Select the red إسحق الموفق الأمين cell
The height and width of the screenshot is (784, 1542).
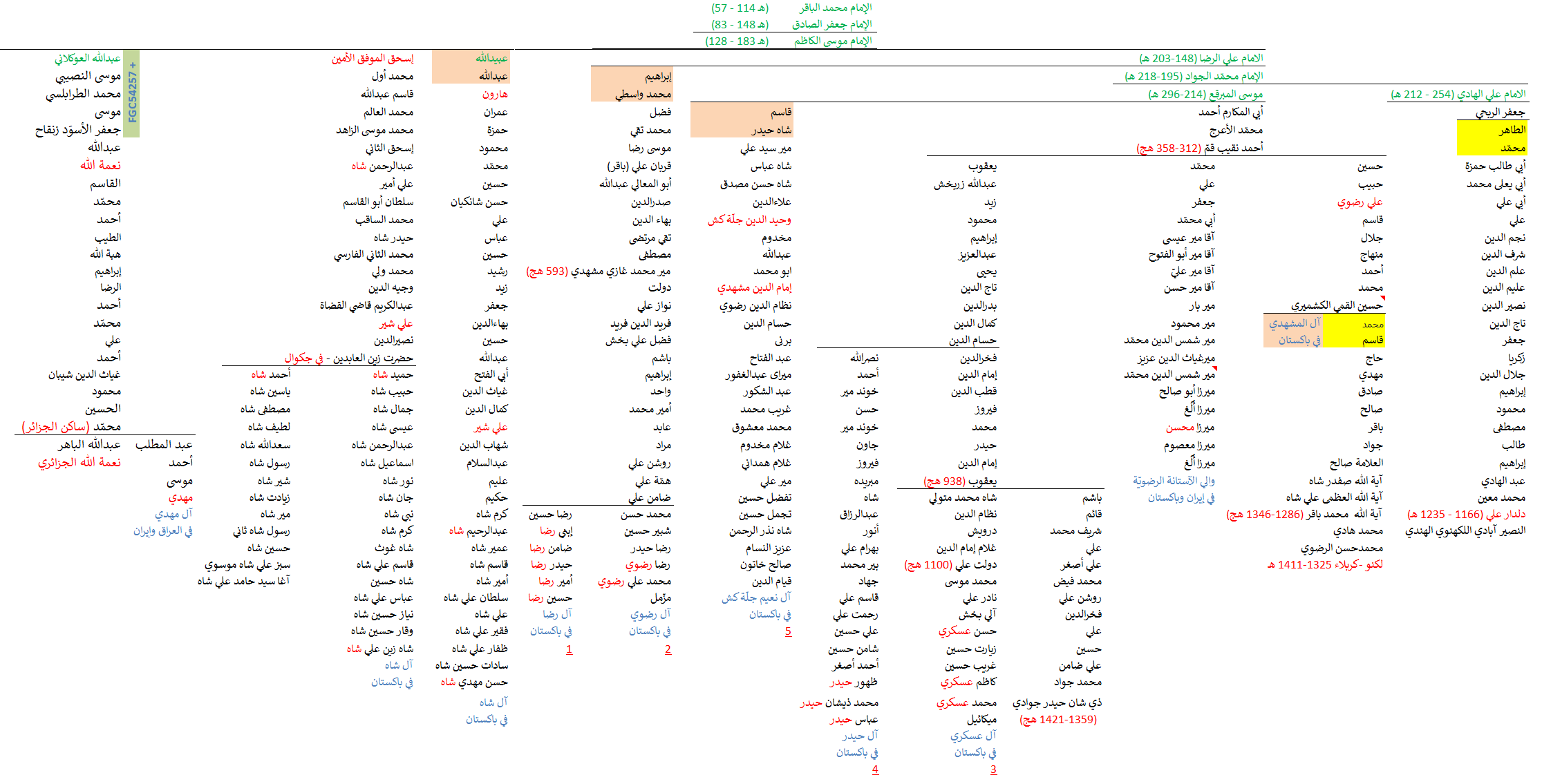point(373,58)
